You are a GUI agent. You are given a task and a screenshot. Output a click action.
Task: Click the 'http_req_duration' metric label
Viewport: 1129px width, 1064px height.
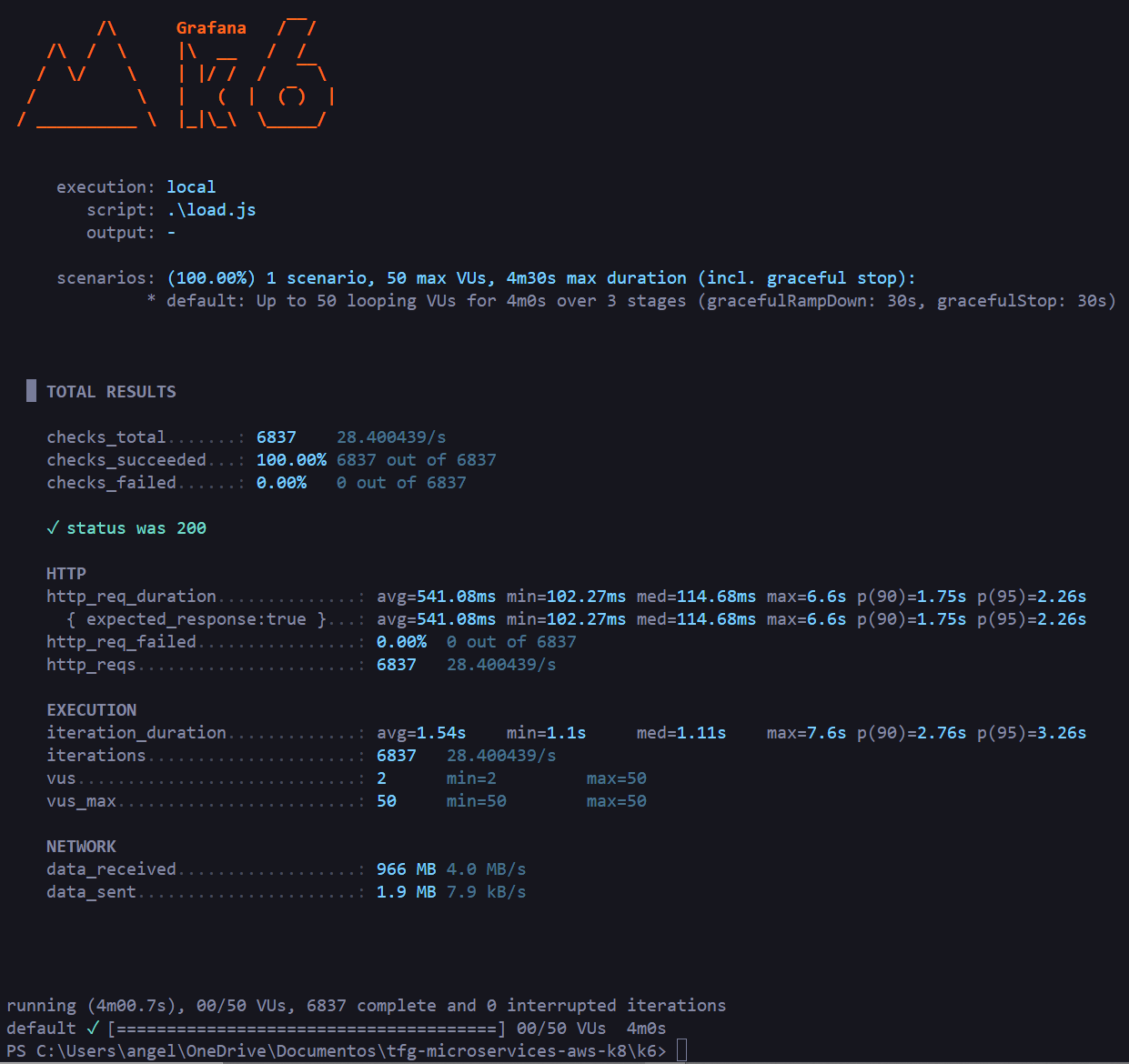coord(131,597)
